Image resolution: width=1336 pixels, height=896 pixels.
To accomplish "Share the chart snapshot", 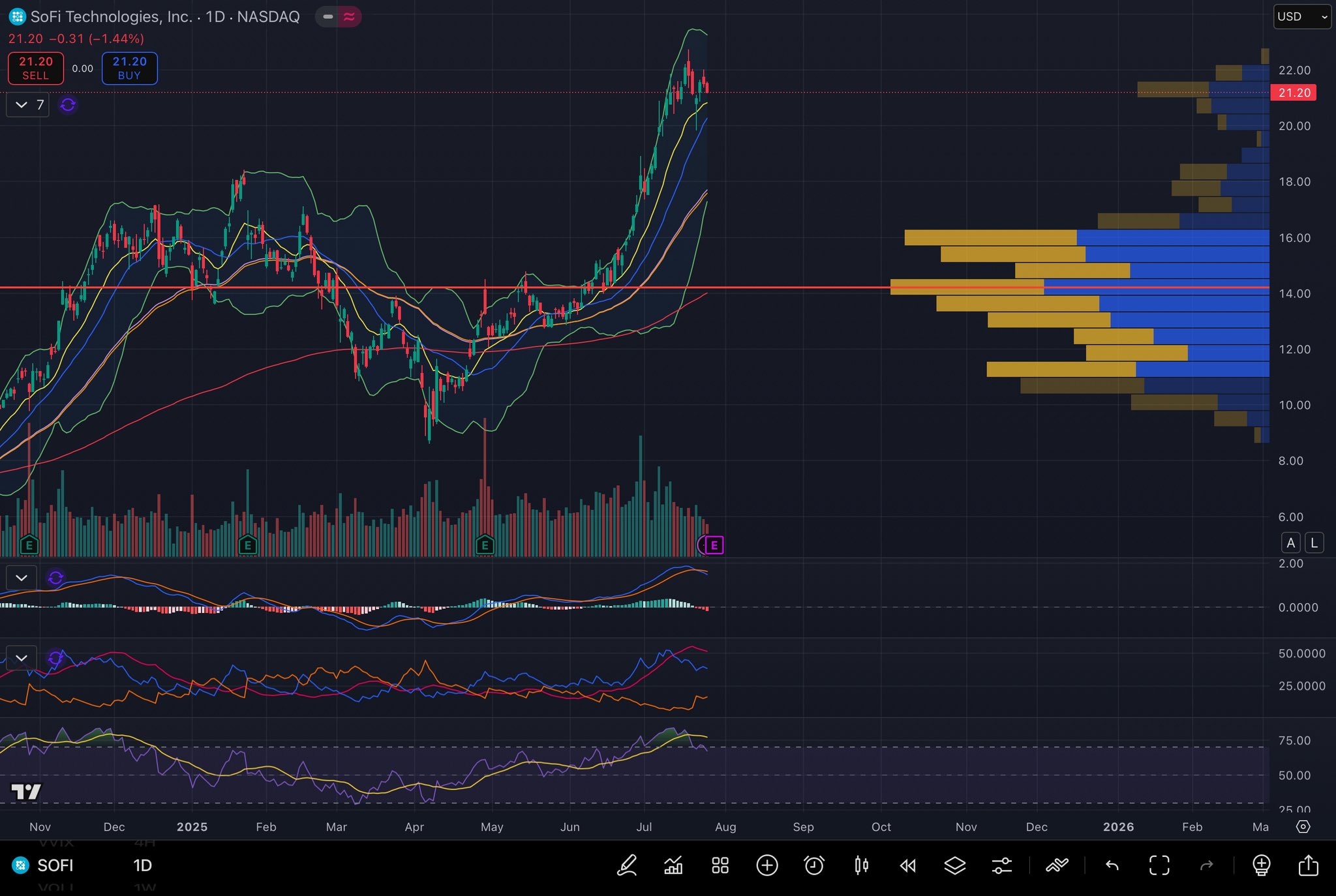I will click(1308, 865).
